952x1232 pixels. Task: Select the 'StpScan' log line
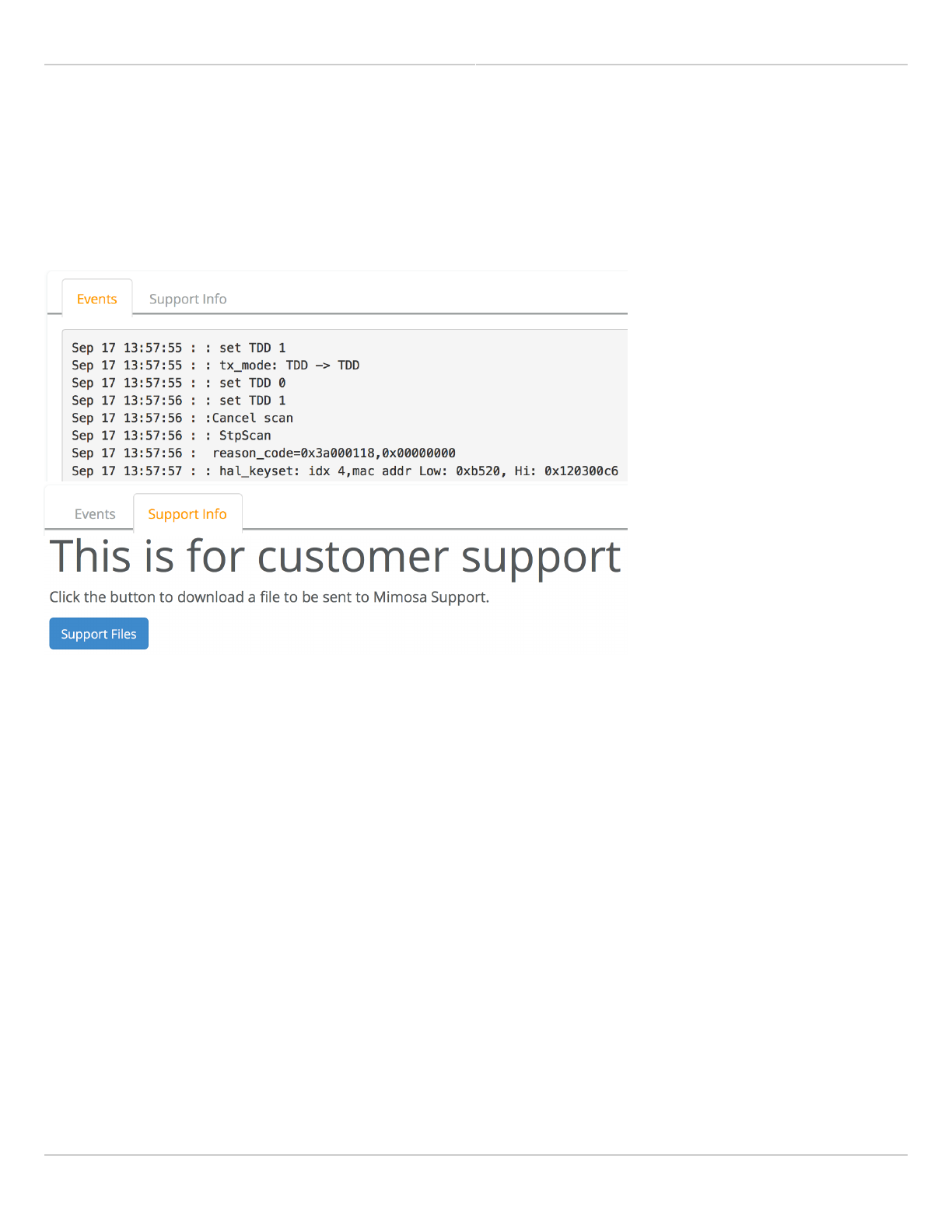(172, 436)
